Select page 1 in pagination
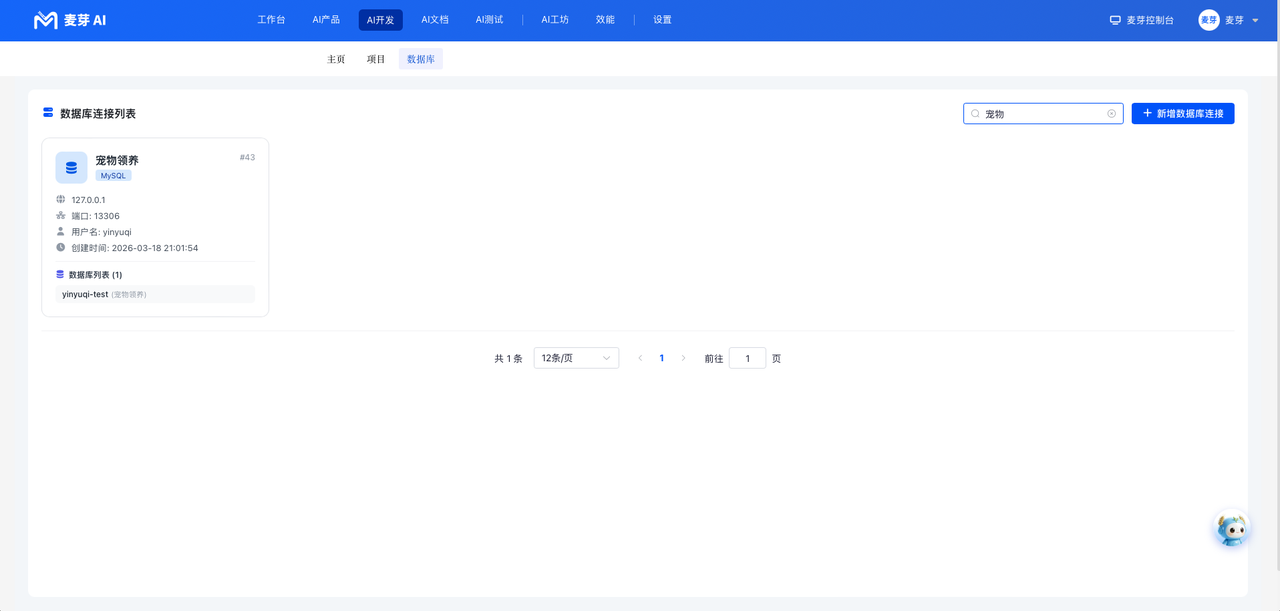This screenshot has height=611, width=1280. click(662, 358)
